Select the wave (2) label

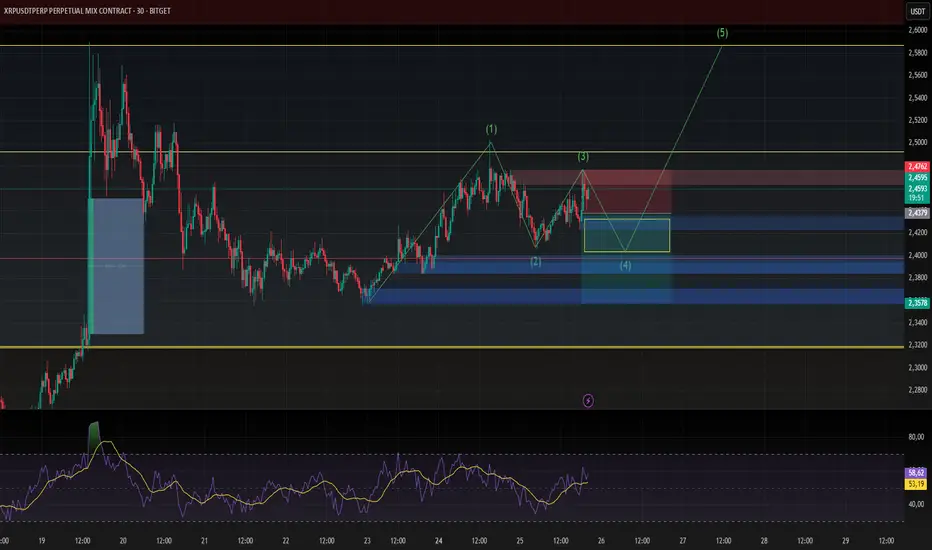coord(536,262)
